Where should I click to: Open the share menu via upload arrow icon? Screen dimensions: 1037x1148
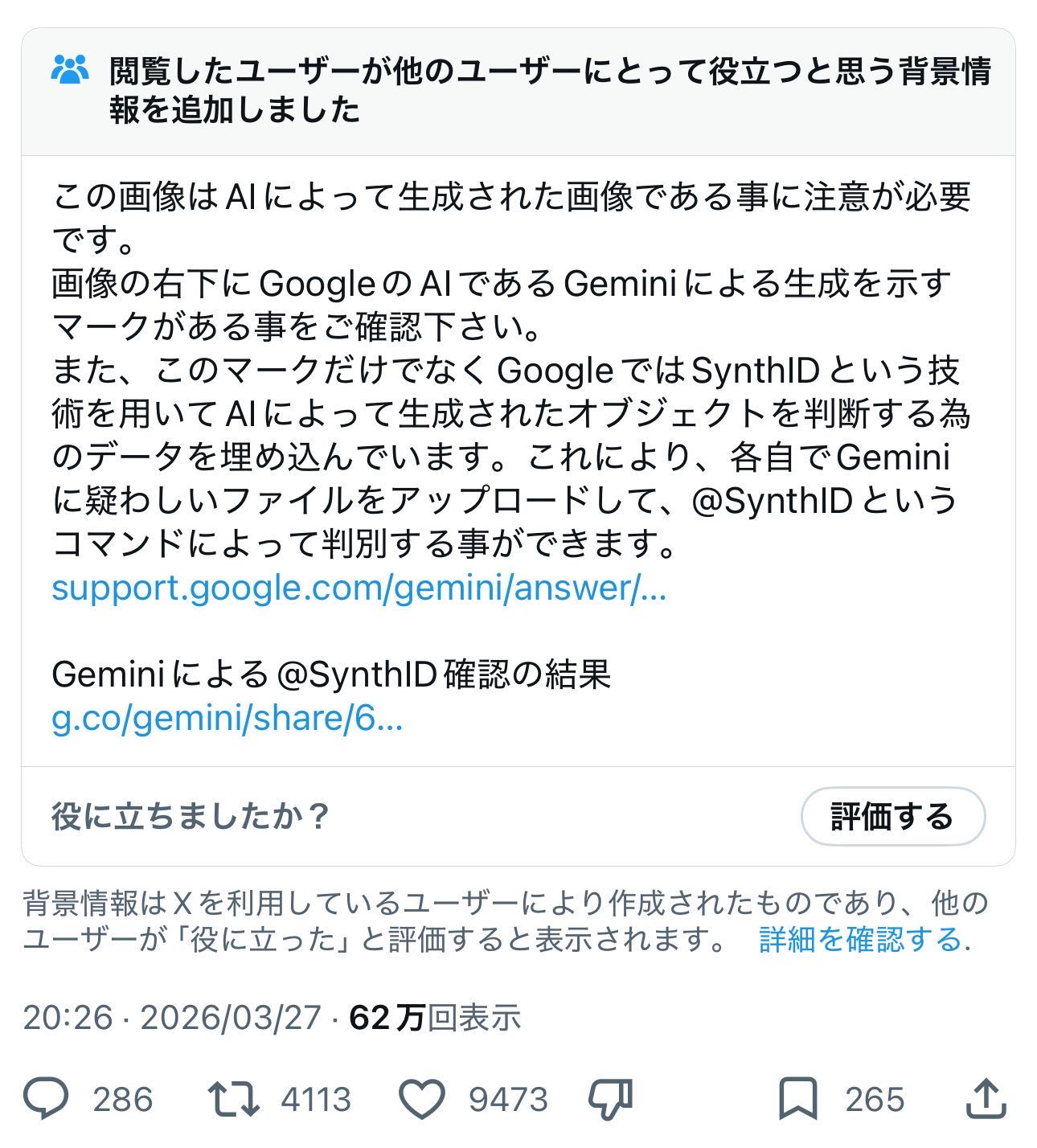pyautogui.click(x=986, y=1099)
